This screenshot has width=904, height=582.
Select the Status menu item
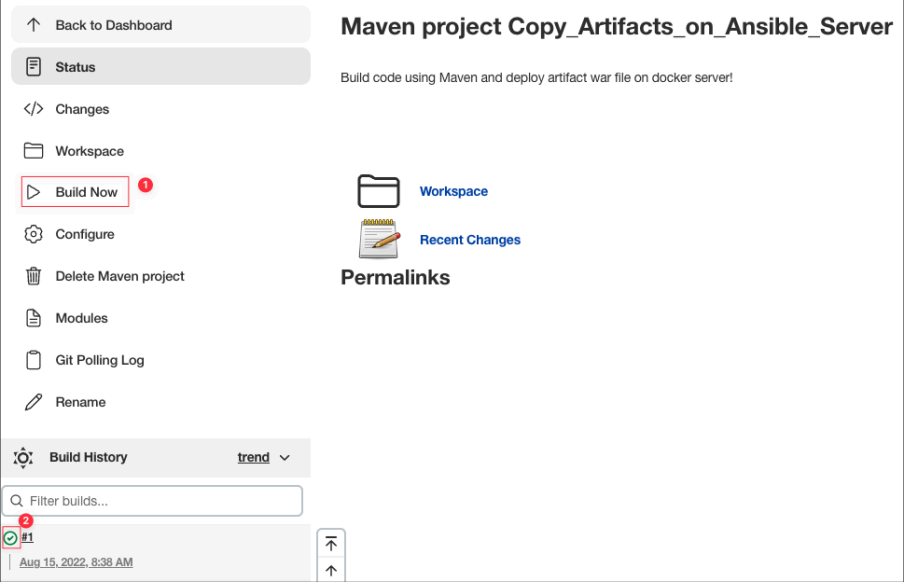pyautogui.click(x=161, y=67)
